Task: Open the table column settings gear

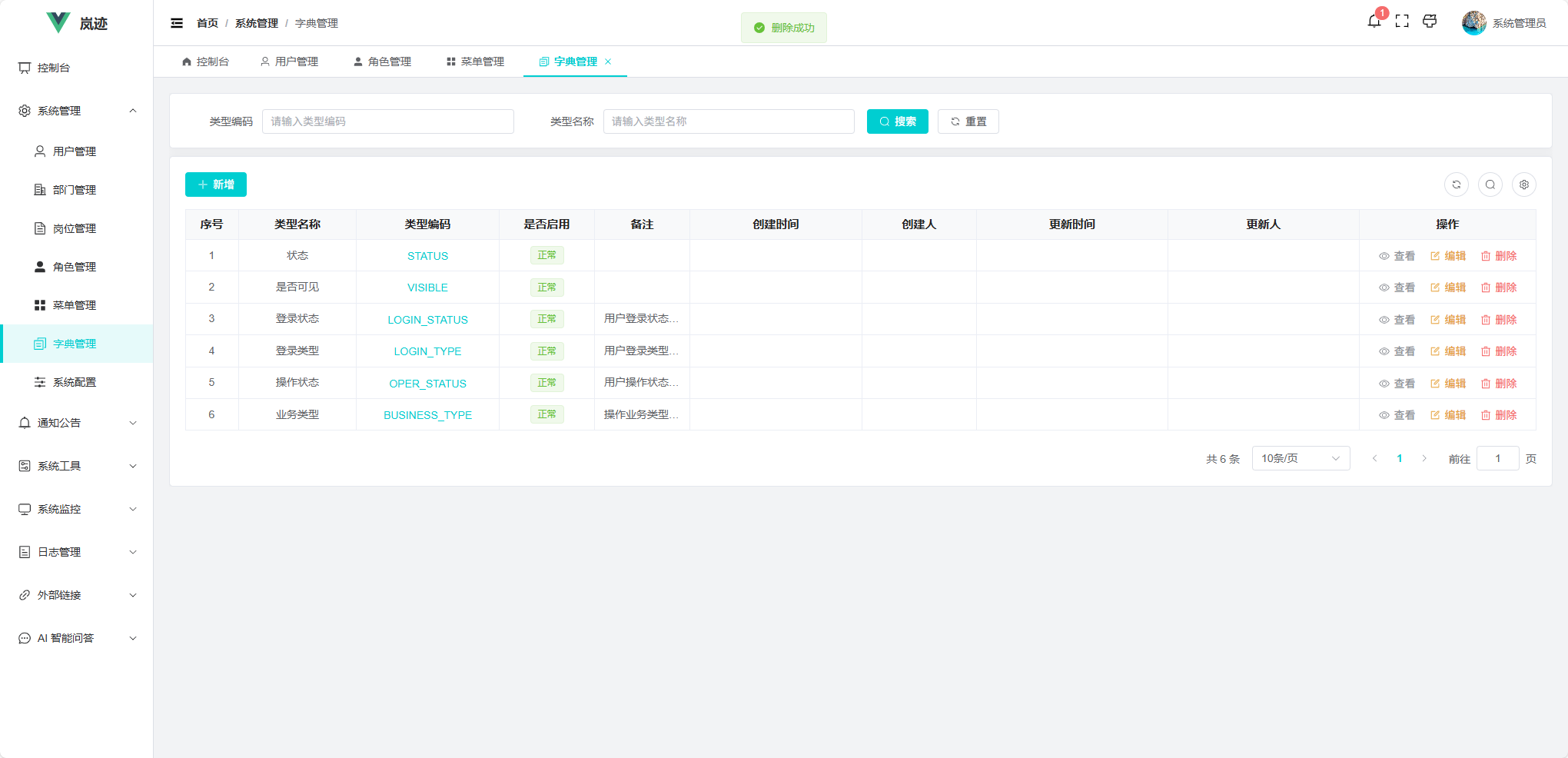Action: 1524,185
